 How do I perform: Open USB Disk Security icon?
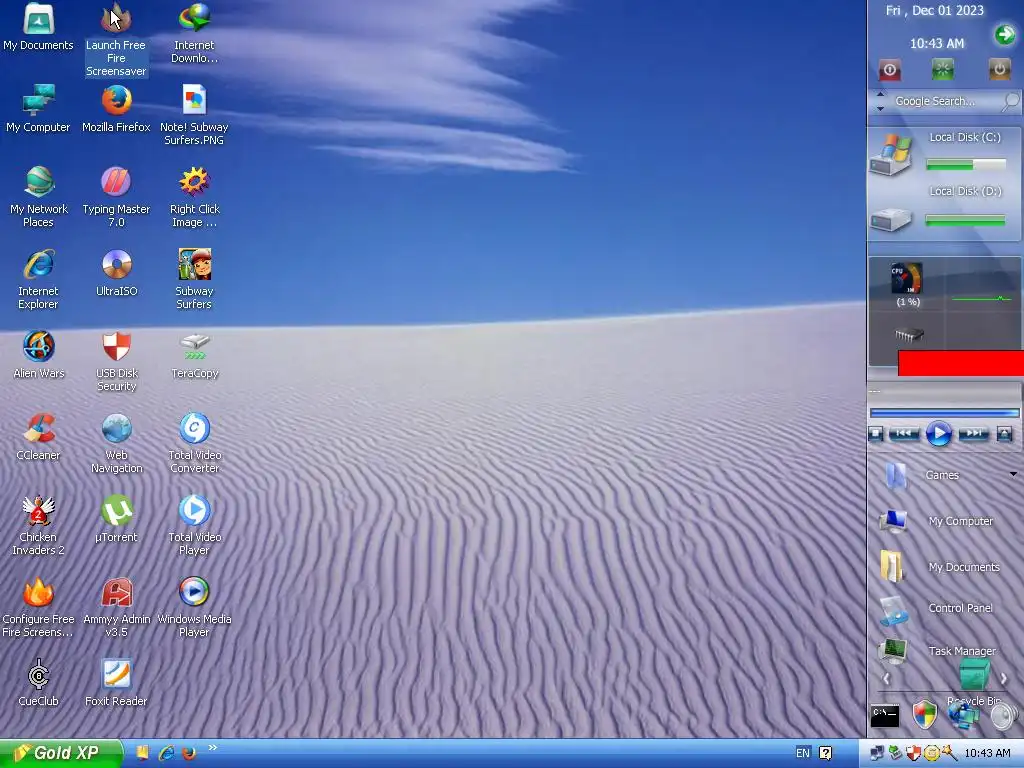click(116, 361)
